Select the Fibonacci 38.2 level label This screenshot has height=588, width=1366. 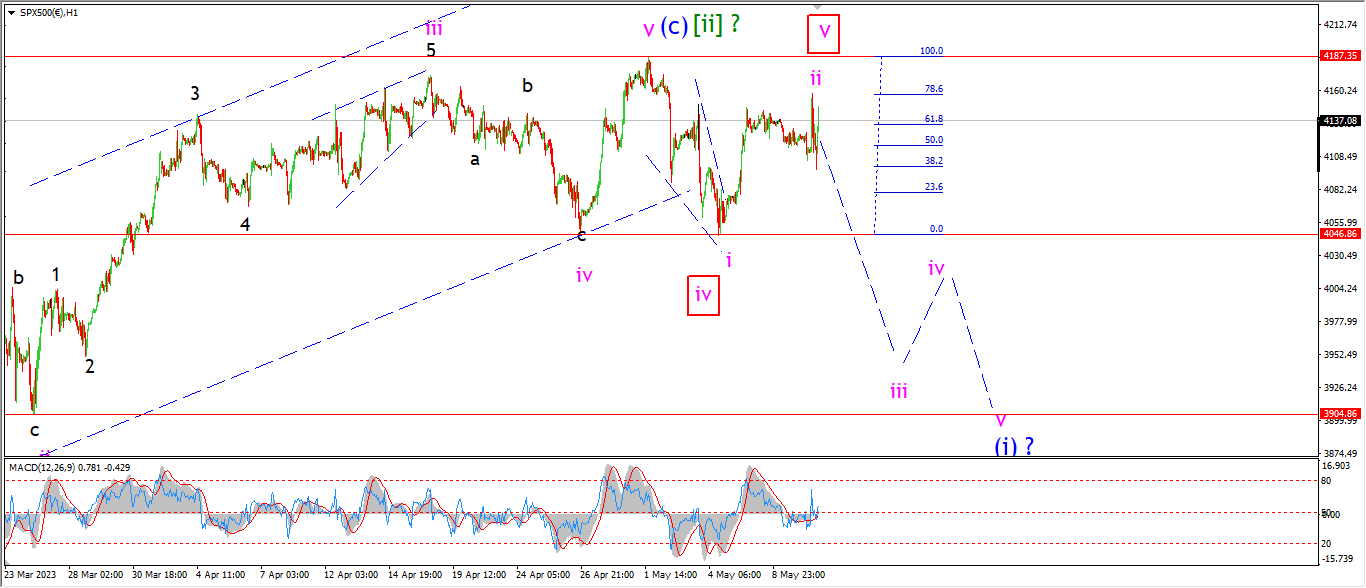[934, 161]
